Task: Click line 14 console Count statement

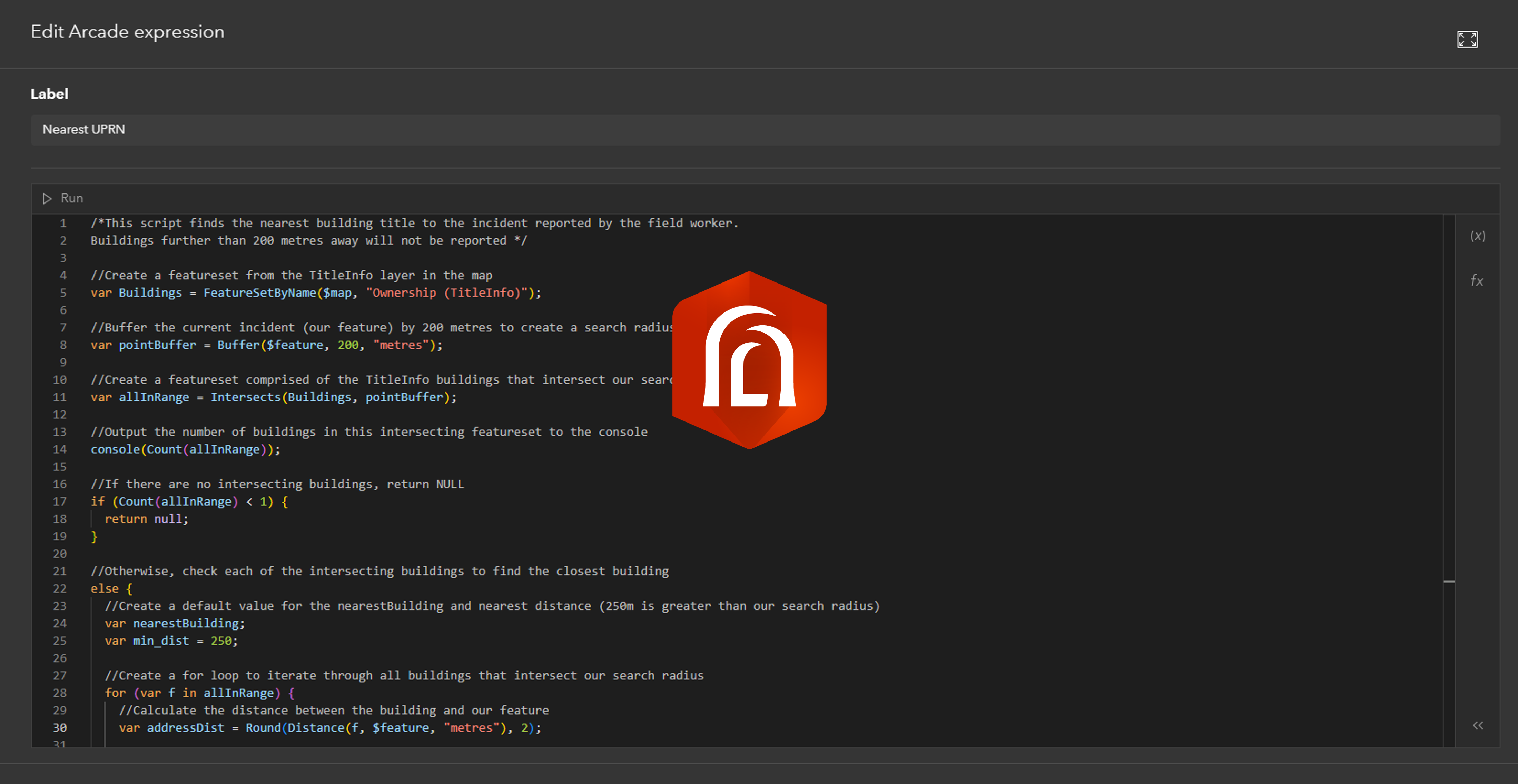Action: [186, 449]
